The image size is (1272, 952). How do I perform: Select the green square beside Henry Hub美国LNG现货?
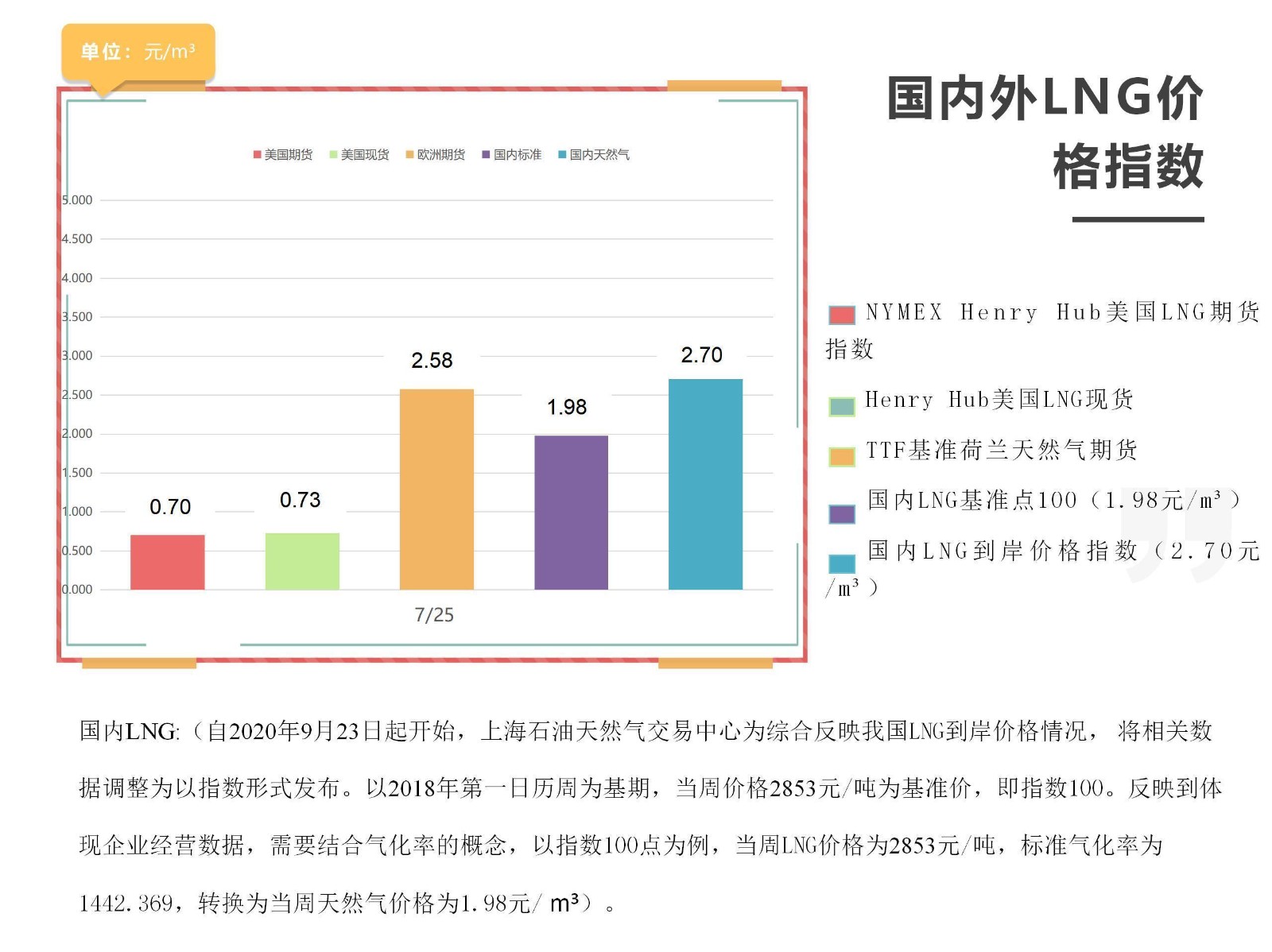click(x=842, y=407)
